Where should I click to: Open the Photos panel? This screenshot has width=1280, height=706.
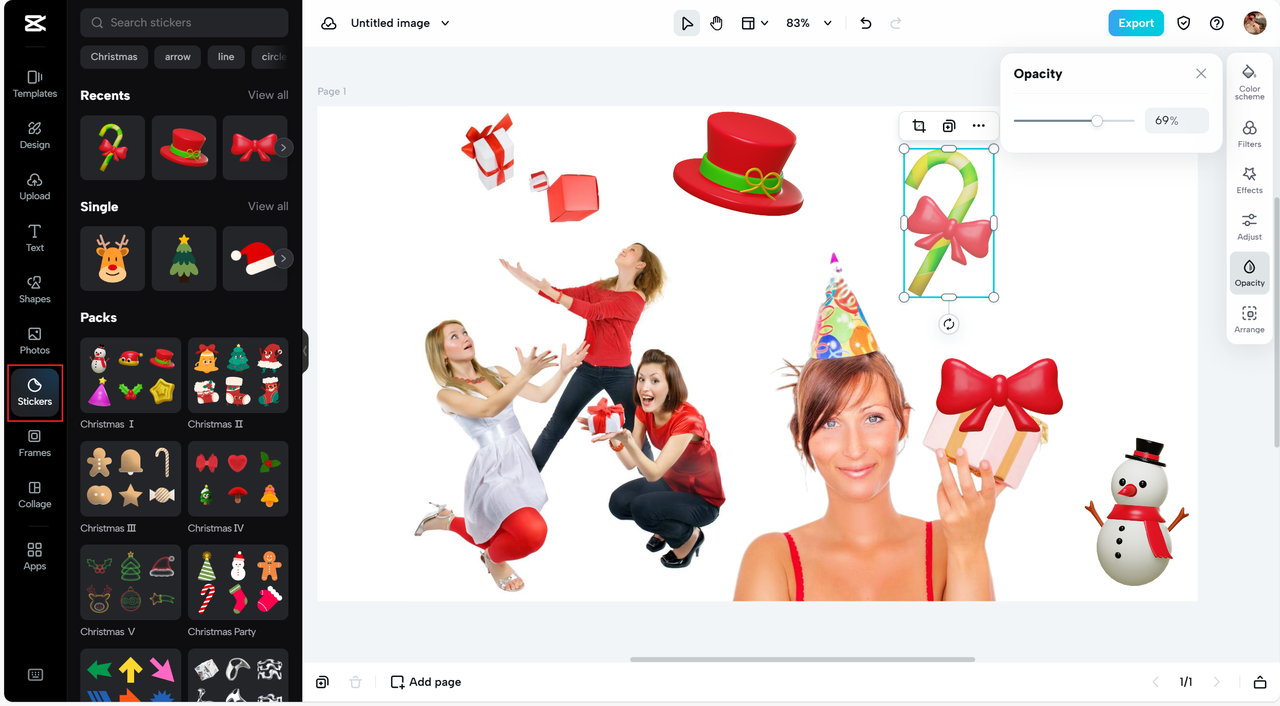[x=35, y=340]
